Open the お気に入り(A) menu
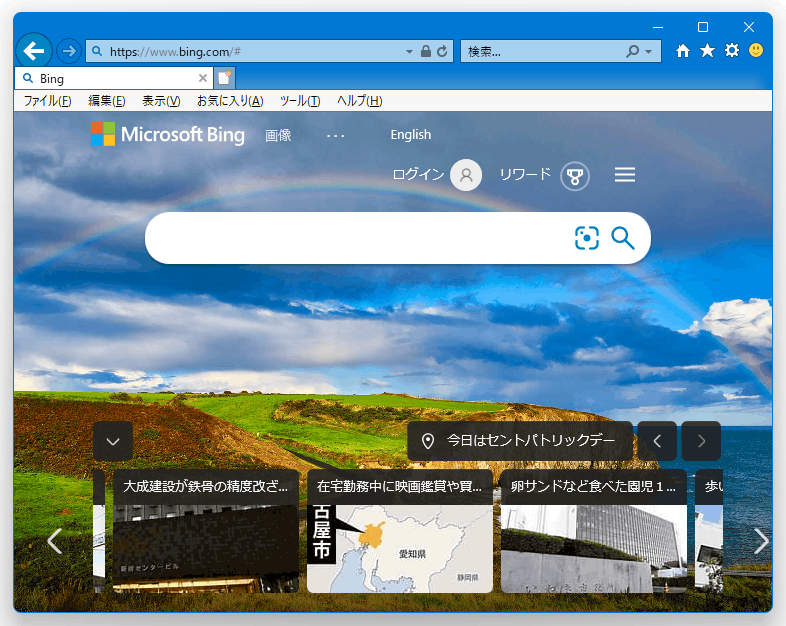This screenshot has width=786, height=626. (230, 101)
